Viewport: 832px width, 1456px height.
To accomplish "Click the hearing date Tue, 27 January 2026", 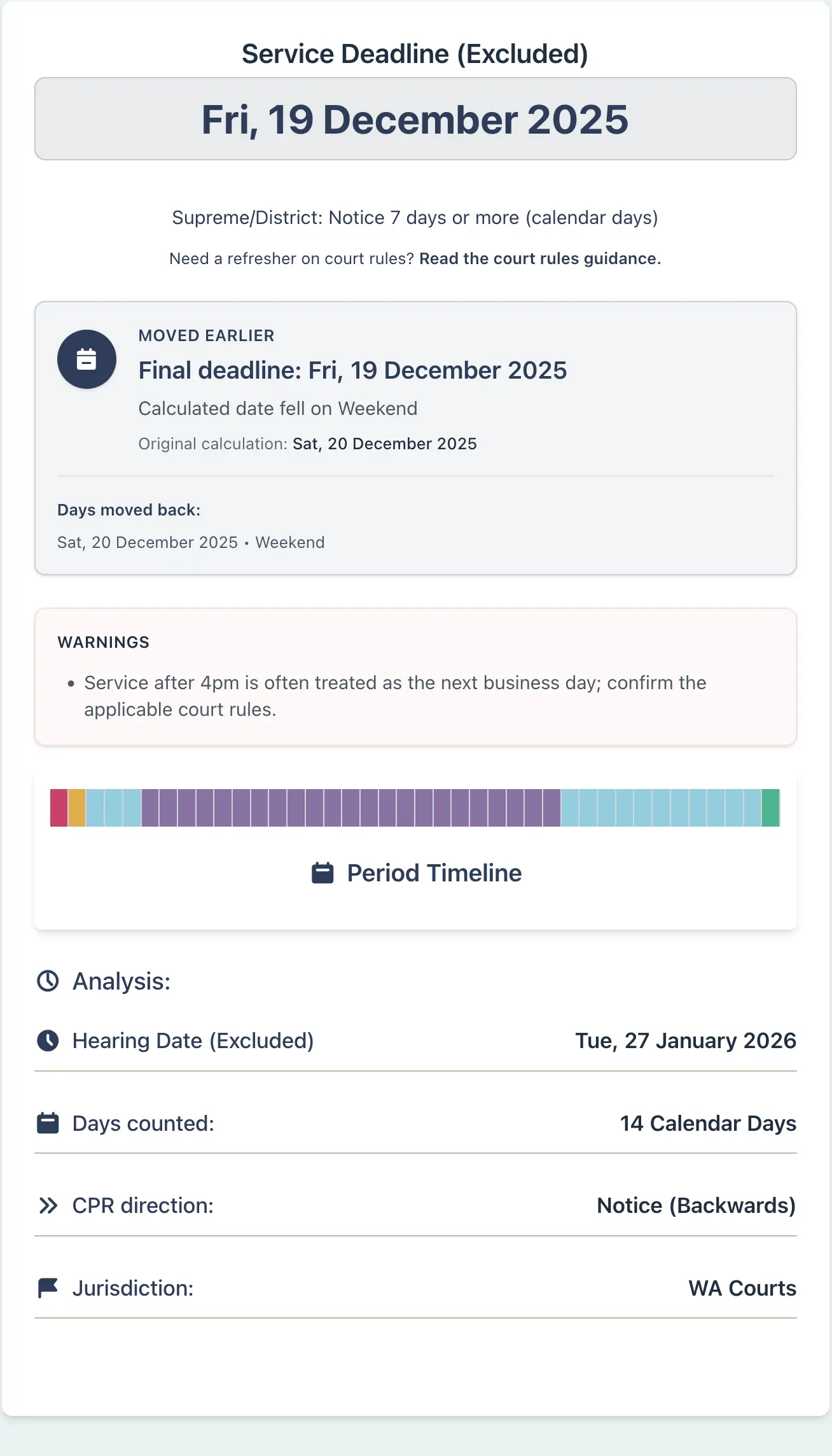I will (x=684, y=1041).
